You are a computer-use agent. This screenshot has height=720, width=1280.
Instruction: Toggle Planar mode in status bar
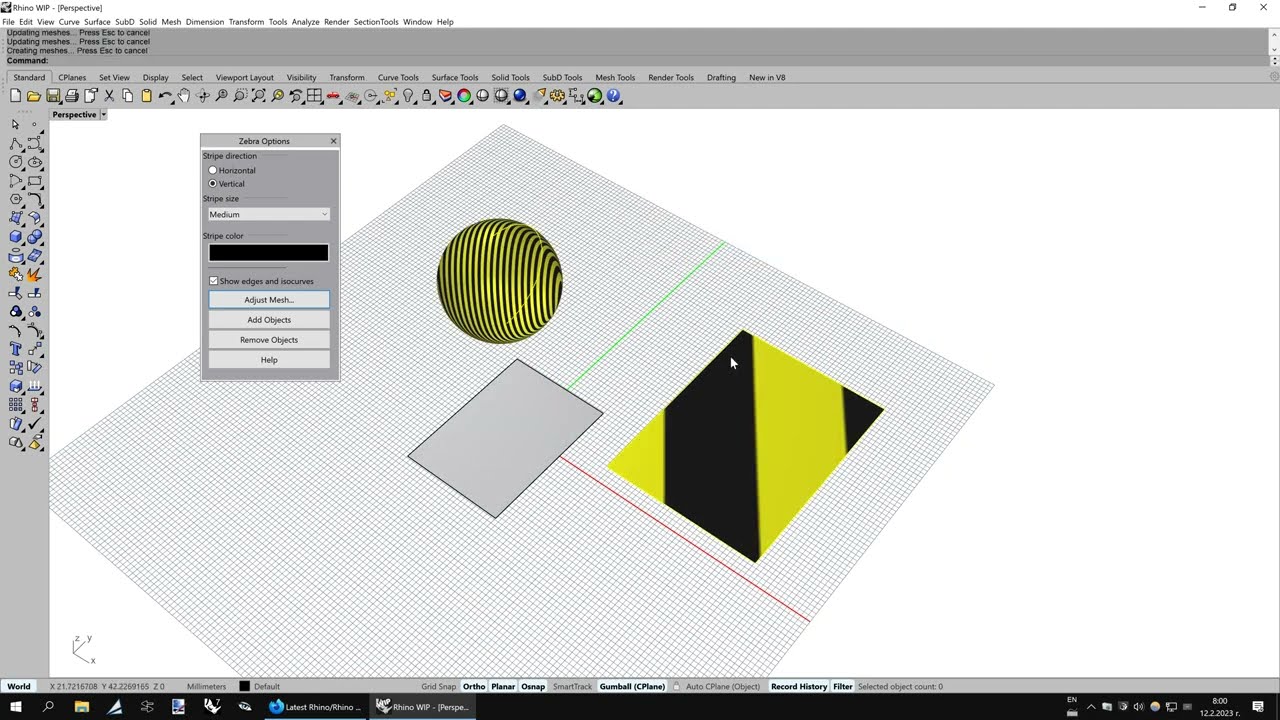pos(503,686)
